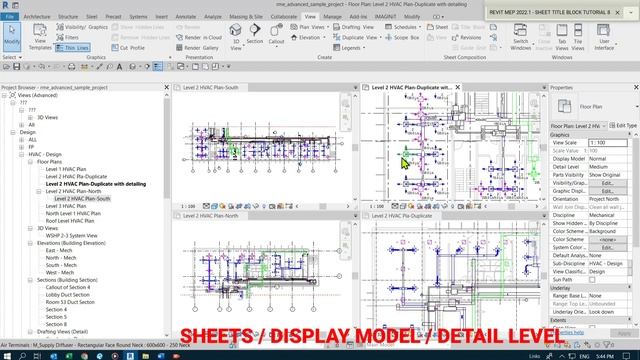Switch to the Manage ribbon tab

pyautogui.click(x=332, y=17)
